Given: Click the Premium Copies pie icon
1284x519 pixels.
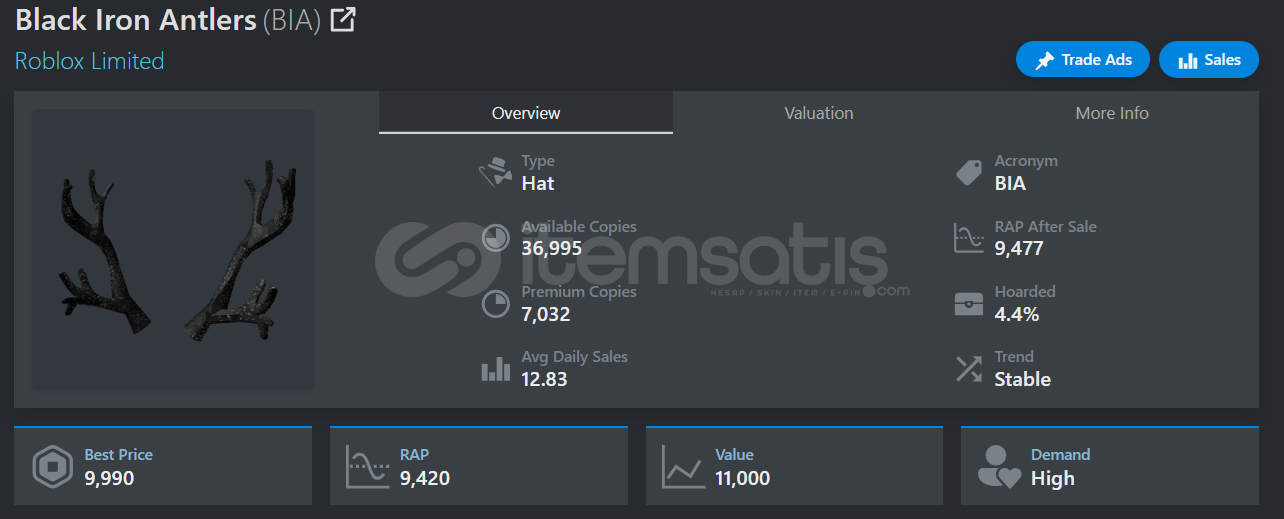Looking at the screenshot, I should (495, 303).
